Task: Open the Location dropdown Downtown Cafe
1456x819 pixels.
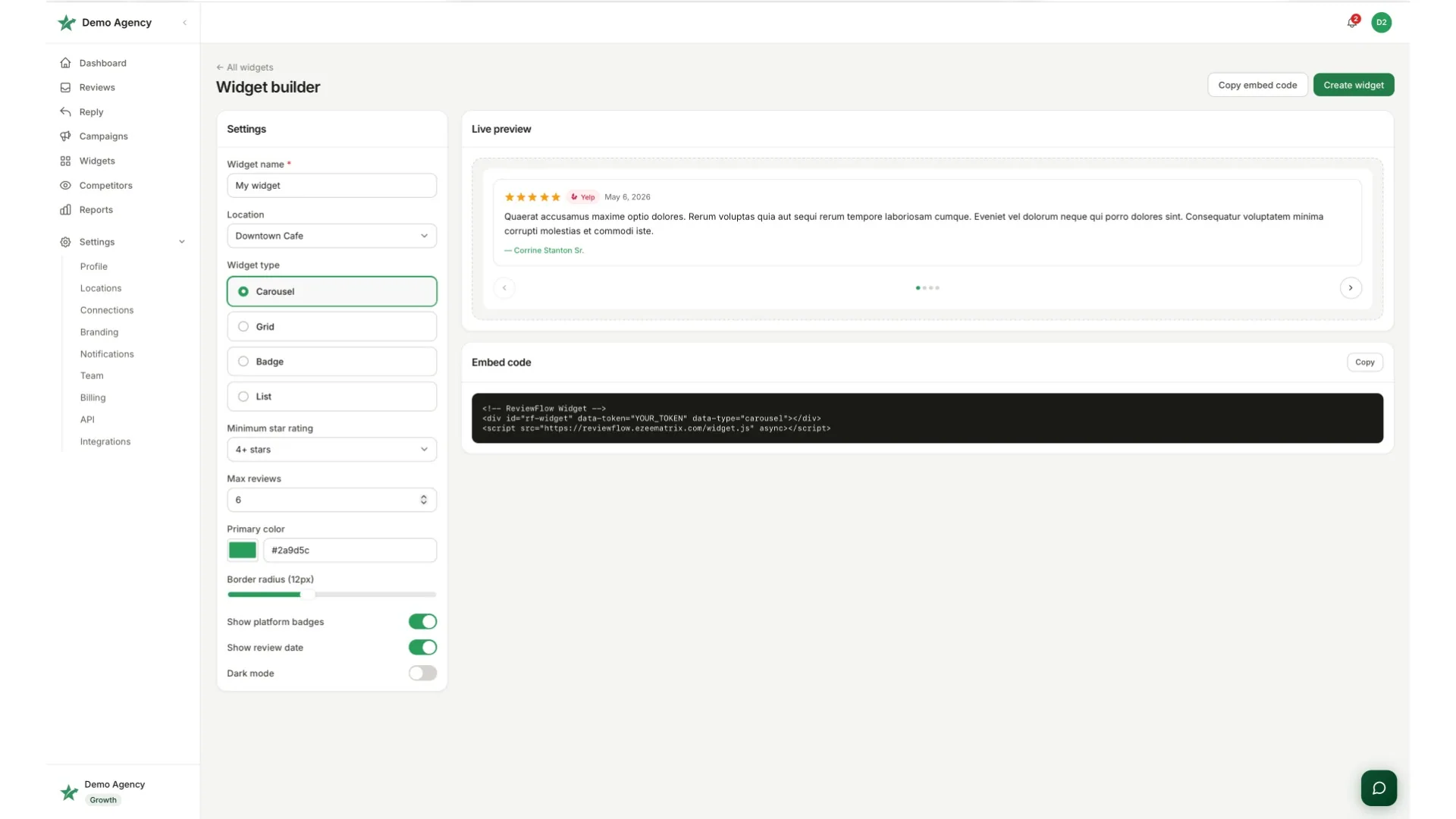Action: [x=331, y=236]
